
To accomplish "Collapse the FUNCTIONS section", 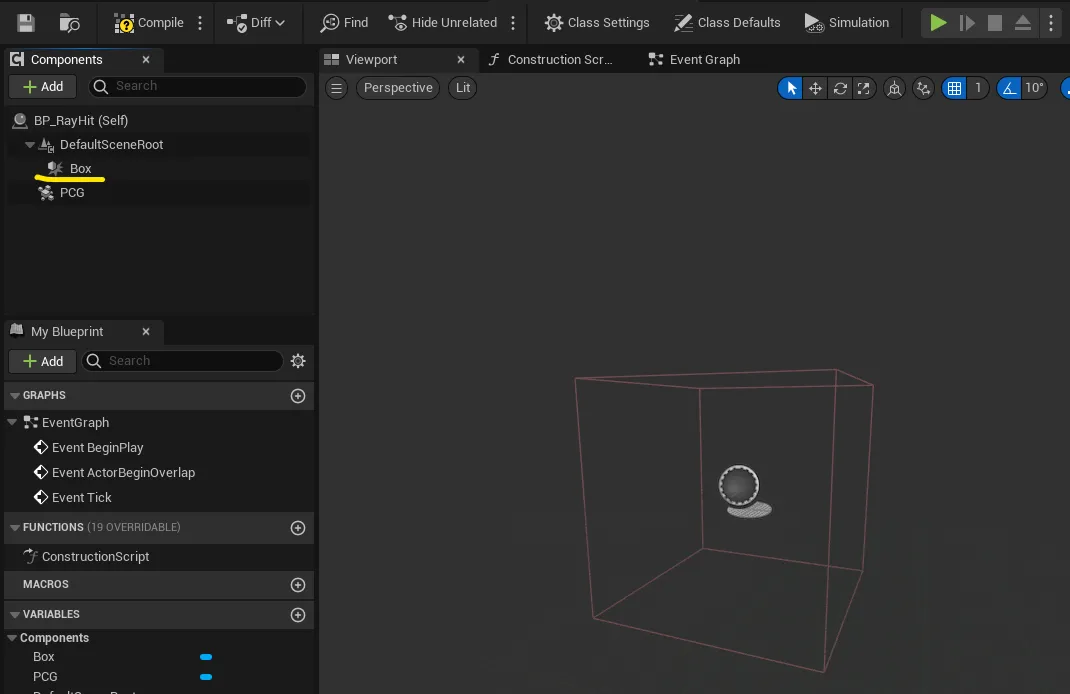I will pyautogui.click(x=14, y=527).
